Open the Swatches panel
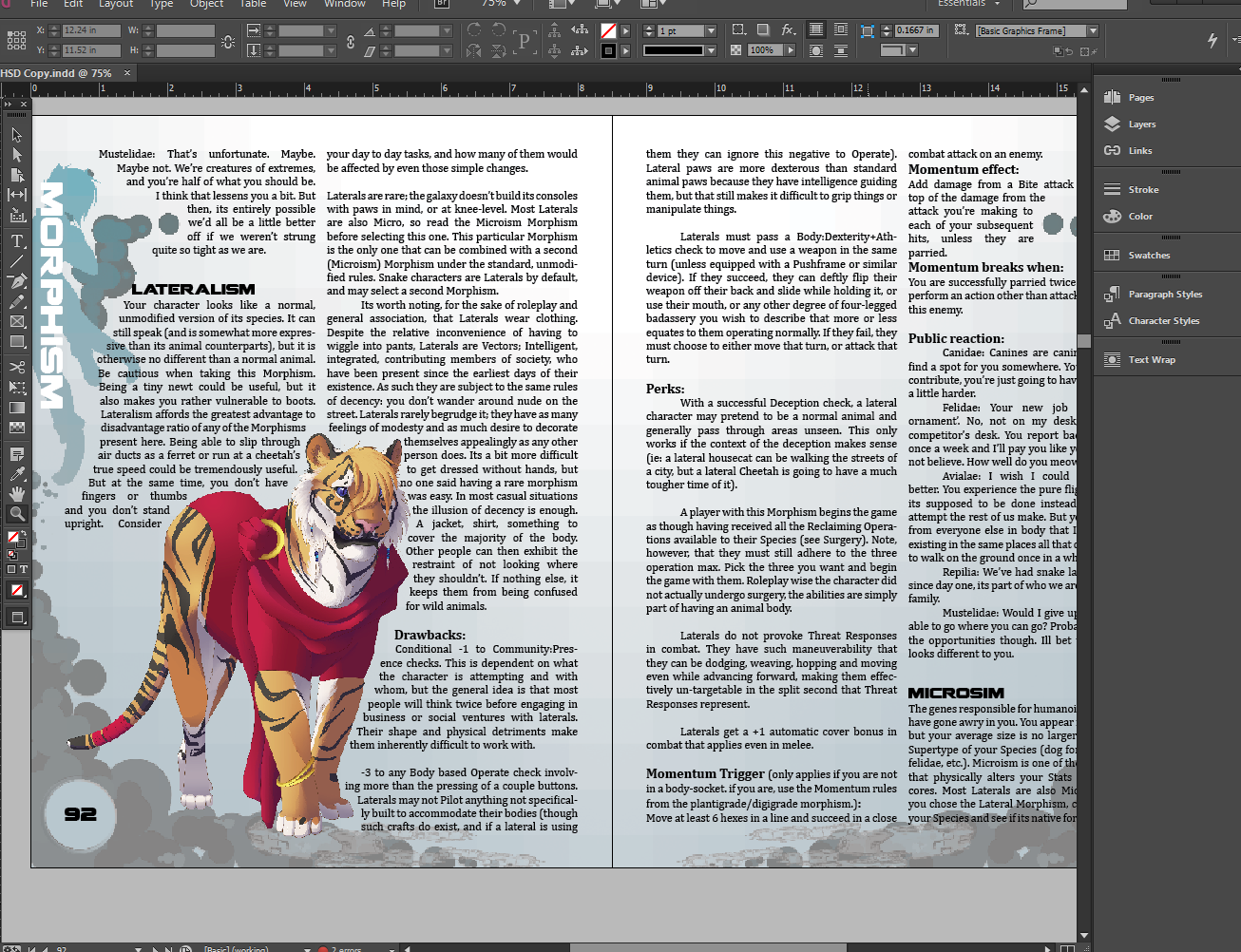The width and height of the screenshot is (1241, 952). (1148, 256)
